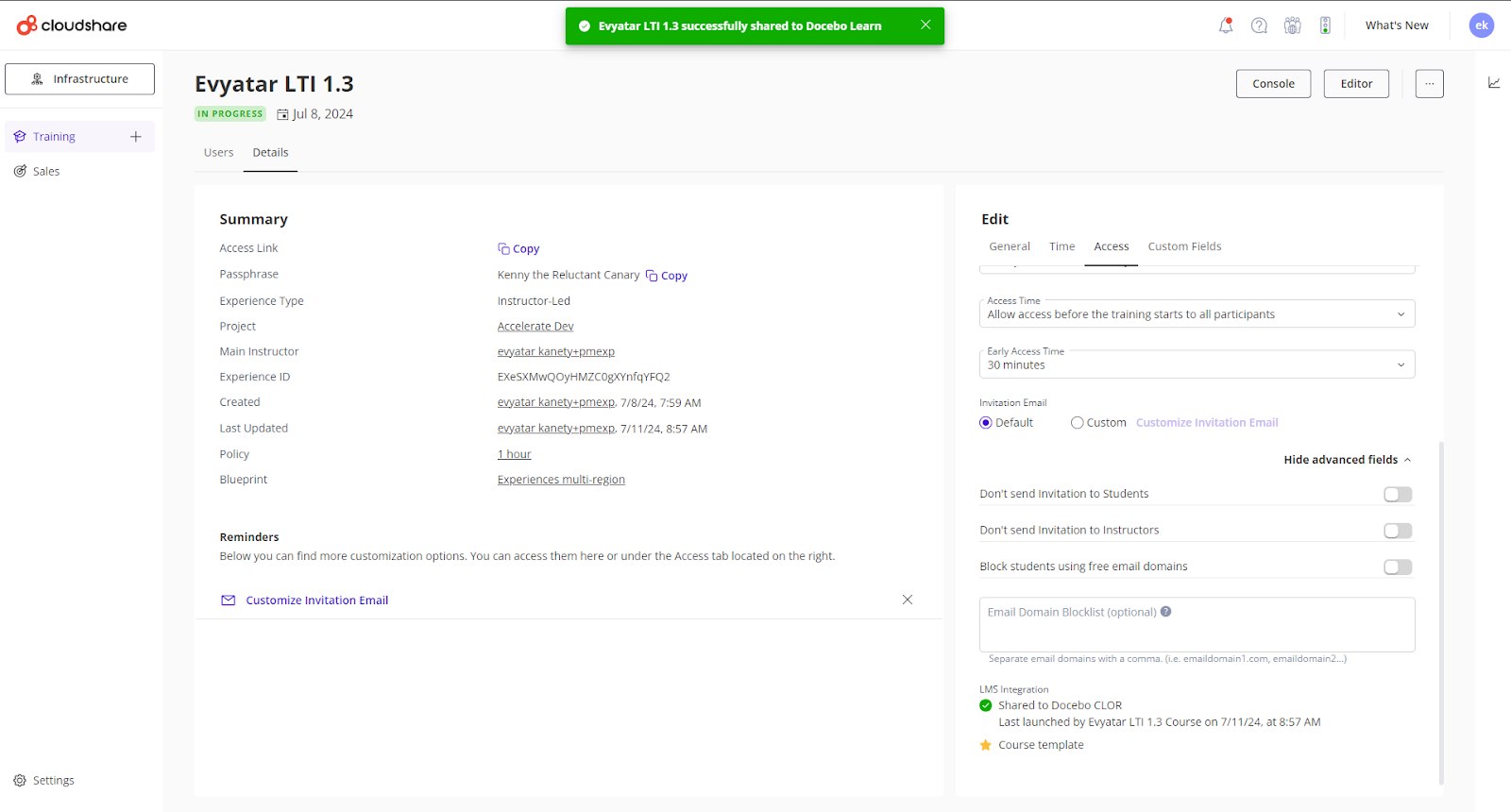Click the IN PROGRESS status badge
The height and width of the screenshot is (812, 1511).
230,114
